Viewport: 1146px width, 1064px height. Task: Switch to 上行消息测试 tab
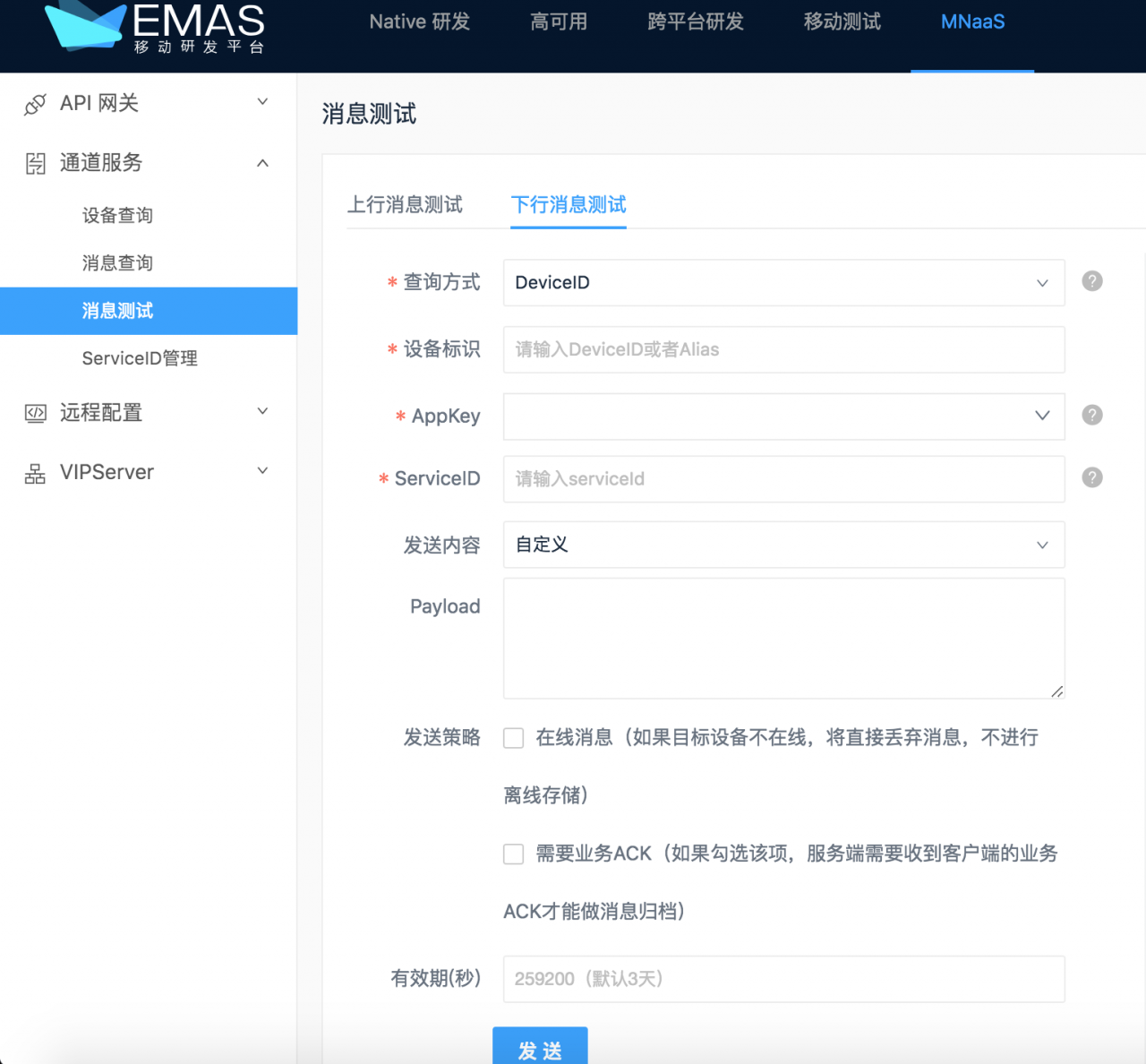(405, 205)
